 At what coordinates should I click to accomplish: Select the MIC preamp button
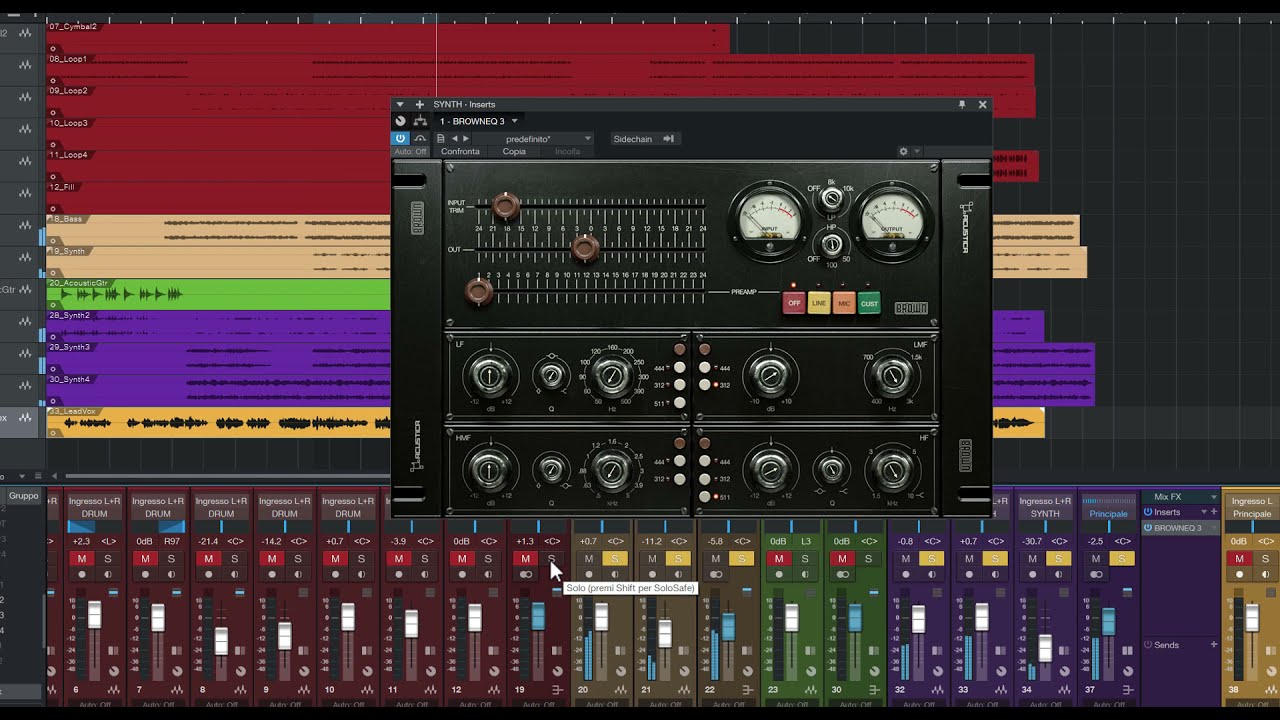(x=844, y=303)
